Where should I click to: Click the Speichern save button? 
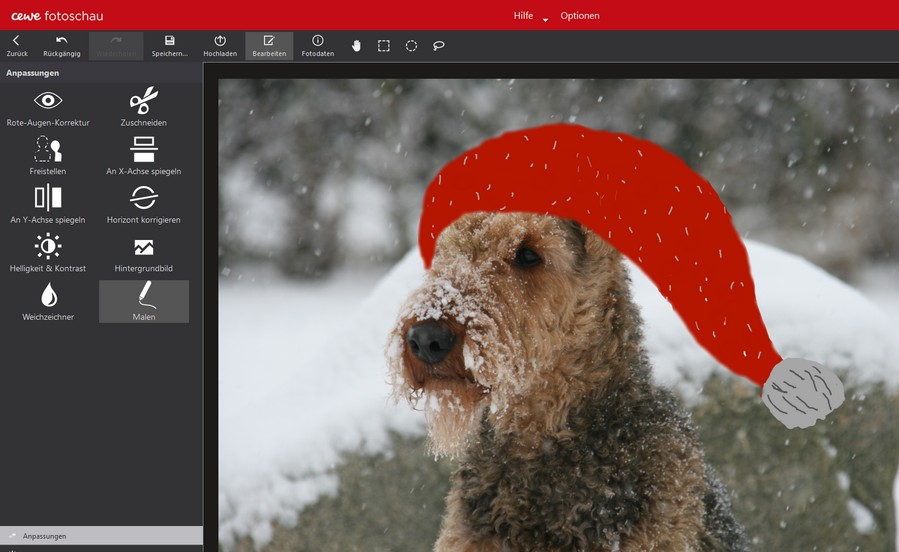[169, 46]
